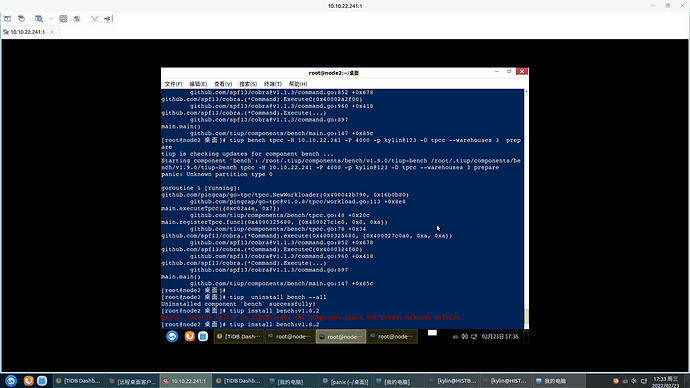
Task: Open the 查看(V) menu in the terminal
Action: point(223,84)
